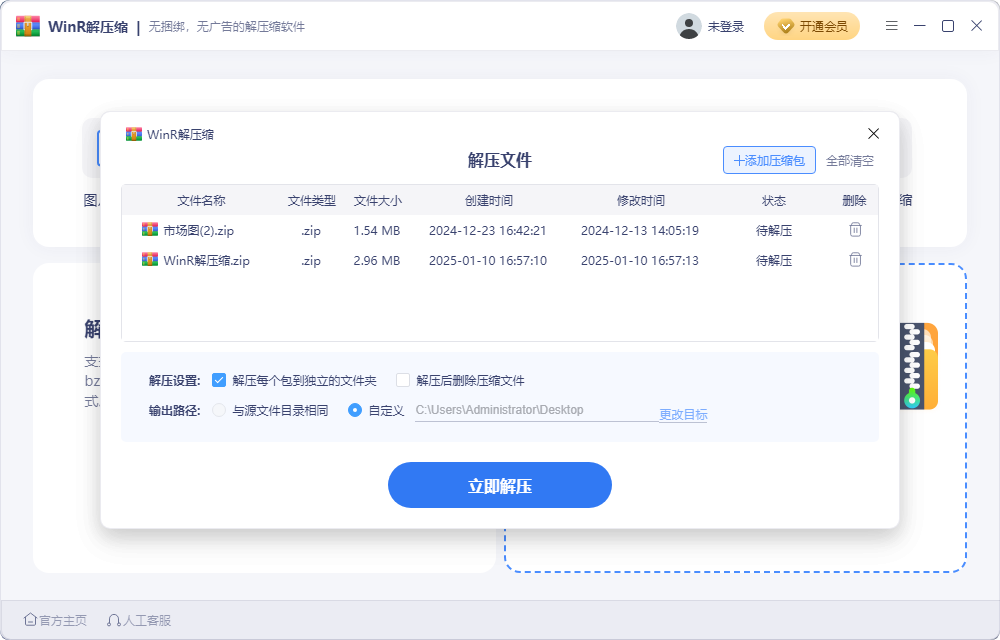Screen dimensions: 1000x640
Task: Contact 人工客服 support
Action: 139,620
